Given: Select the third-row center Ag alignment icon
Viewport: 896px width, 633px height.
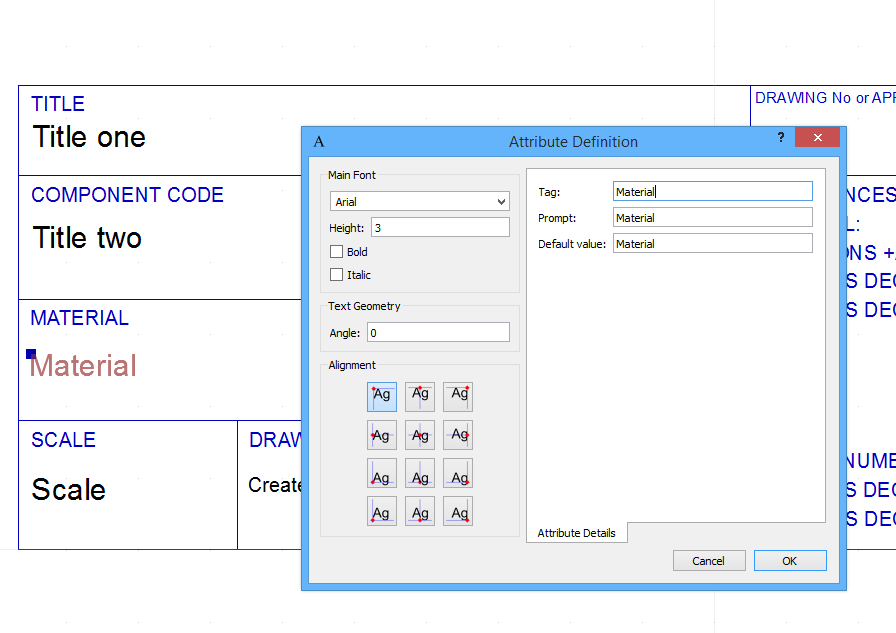Looking at the screenshot, I should tap(419, 472).
